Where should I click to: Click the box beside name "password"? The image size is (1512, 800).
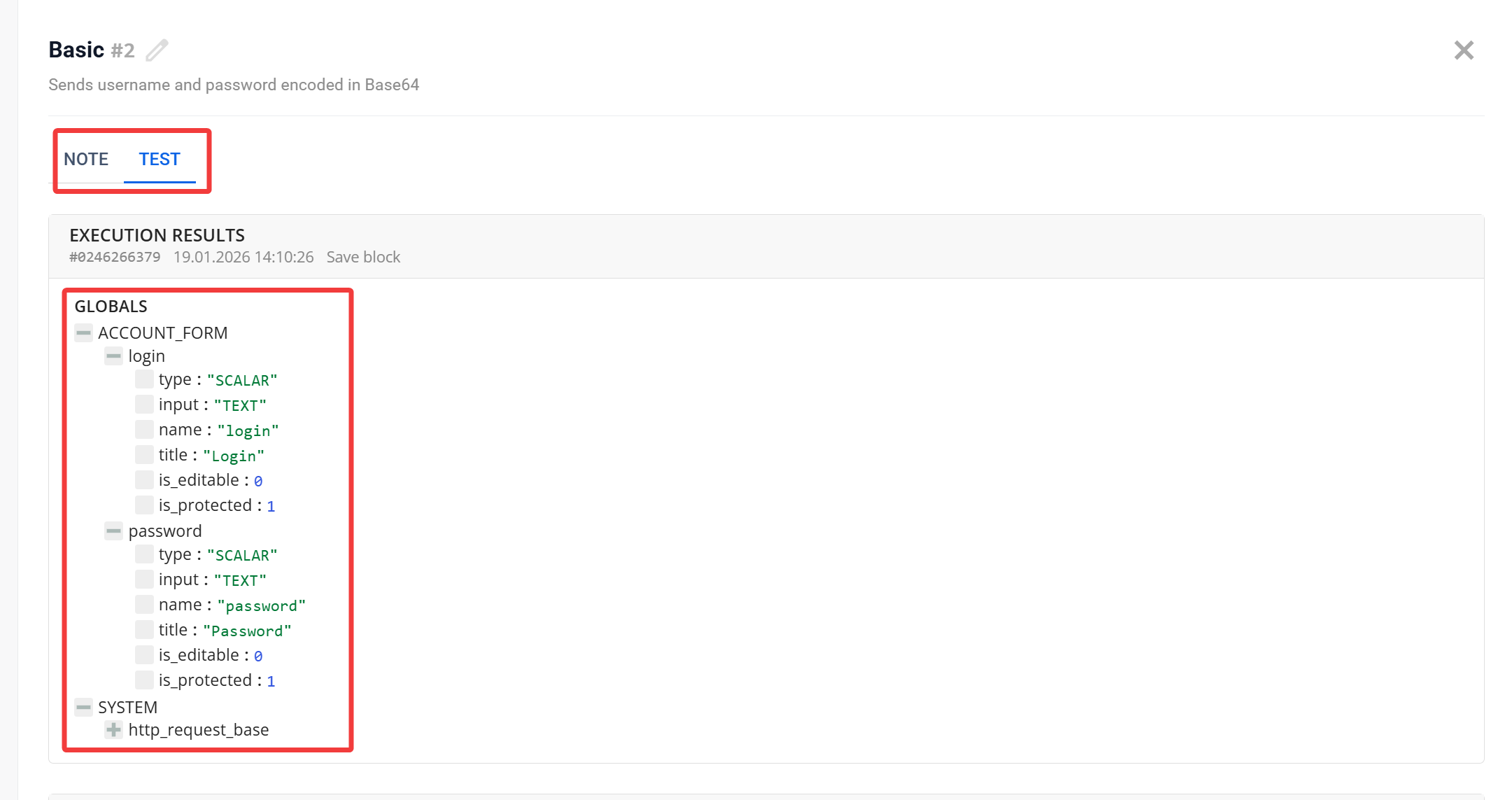click(144, 605)
